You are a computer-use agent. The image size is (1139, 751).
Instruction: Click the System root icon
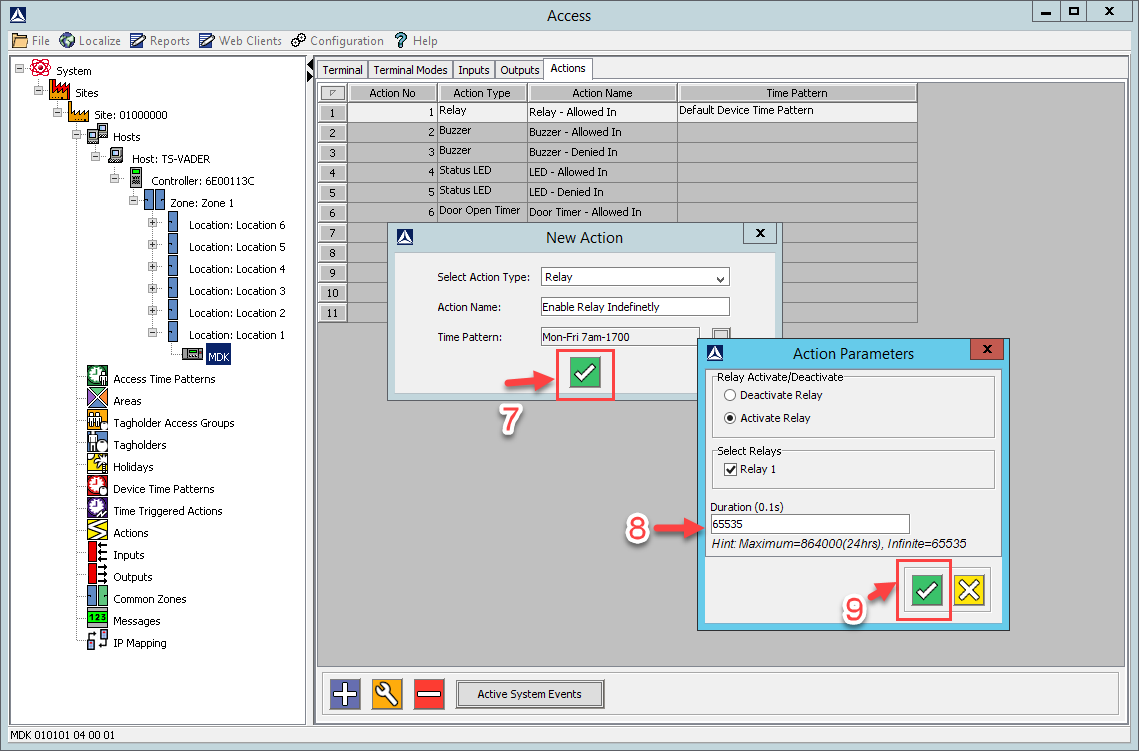41,68
